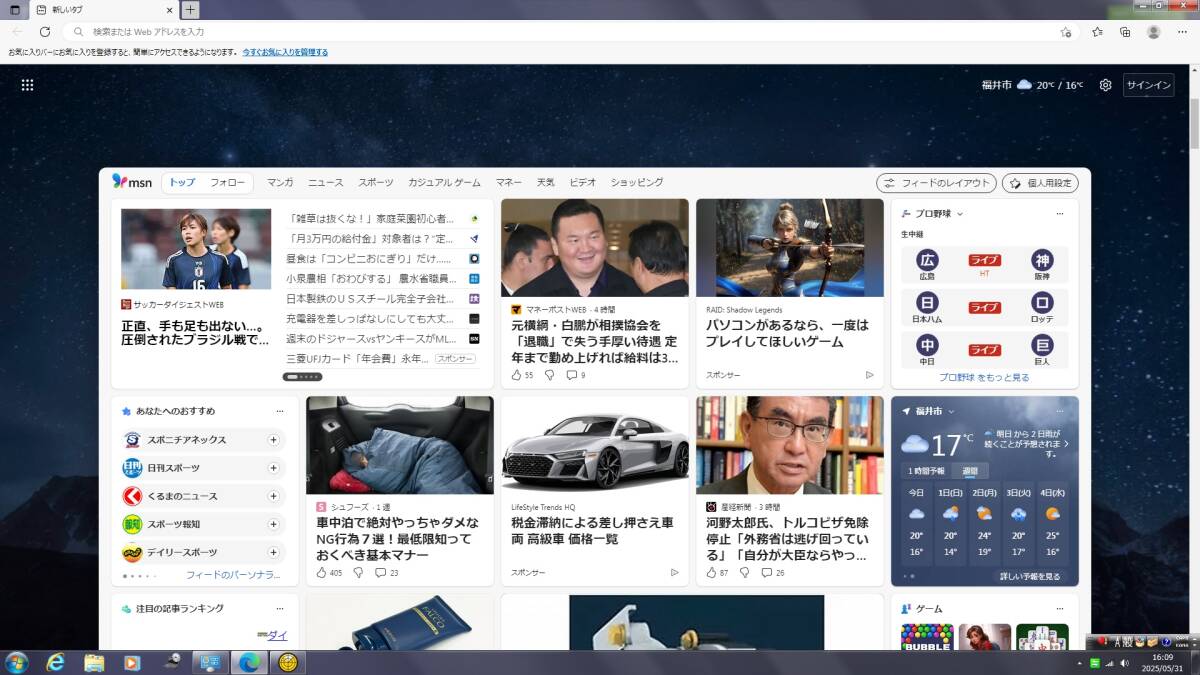Screen dimensions: 1200x675
Task: Open the Edge settings and more menu
Action: tap(1182, 32)
